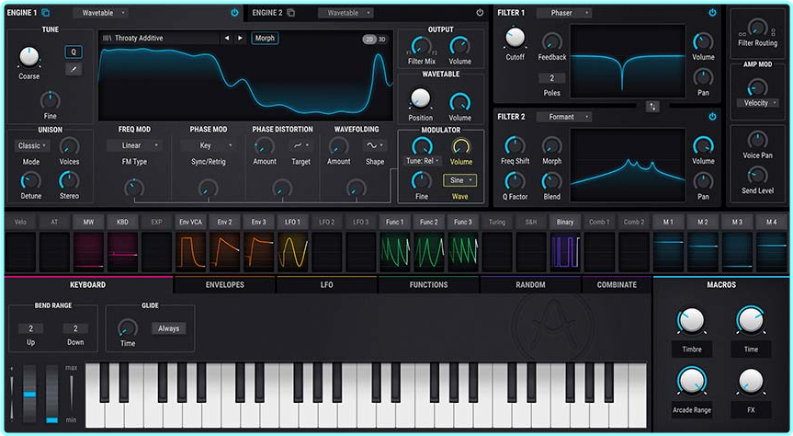Click the Bend Range Up value
The width and height of the screenshot is (793, 436).
pos(30,328)
